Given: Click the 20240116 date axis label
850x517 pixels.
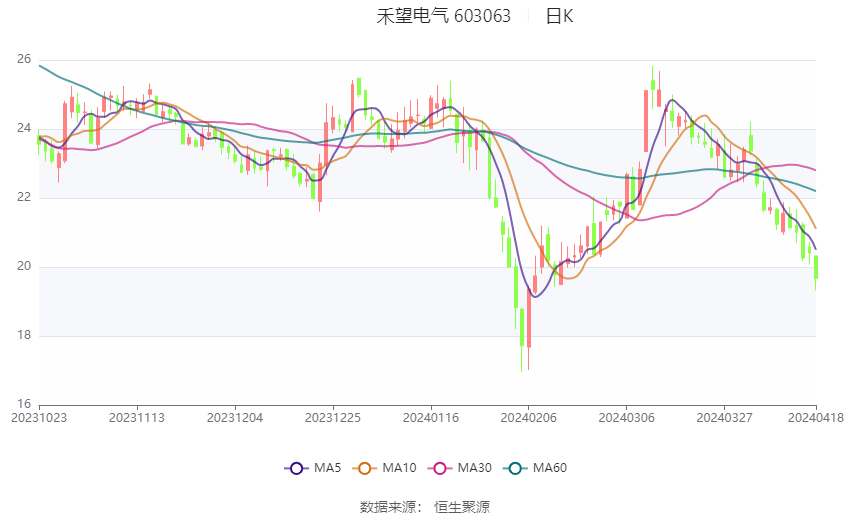Looking at the screenshot, I should click(430, 418).
